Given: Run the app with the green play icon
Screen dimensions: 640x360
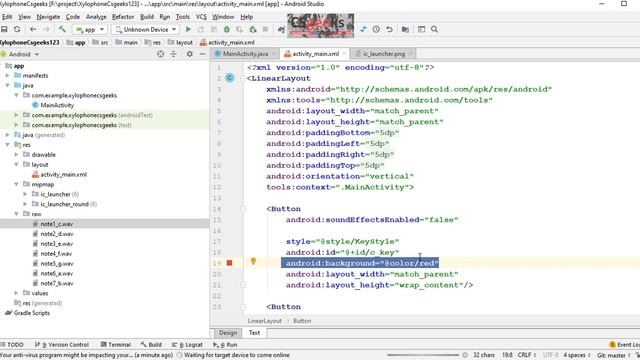Looking at the screenshot, I should tap(188, 29).
